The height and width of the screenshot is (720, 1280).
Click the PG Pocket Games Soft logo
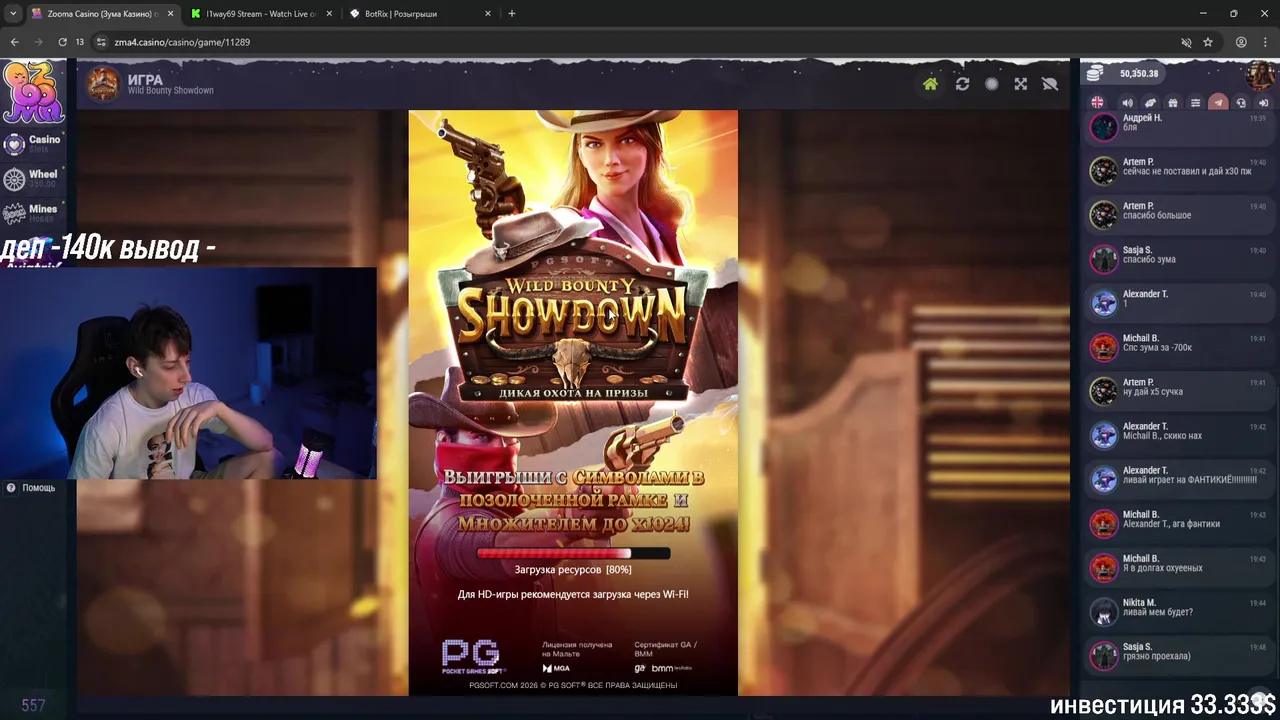(472, 656)
